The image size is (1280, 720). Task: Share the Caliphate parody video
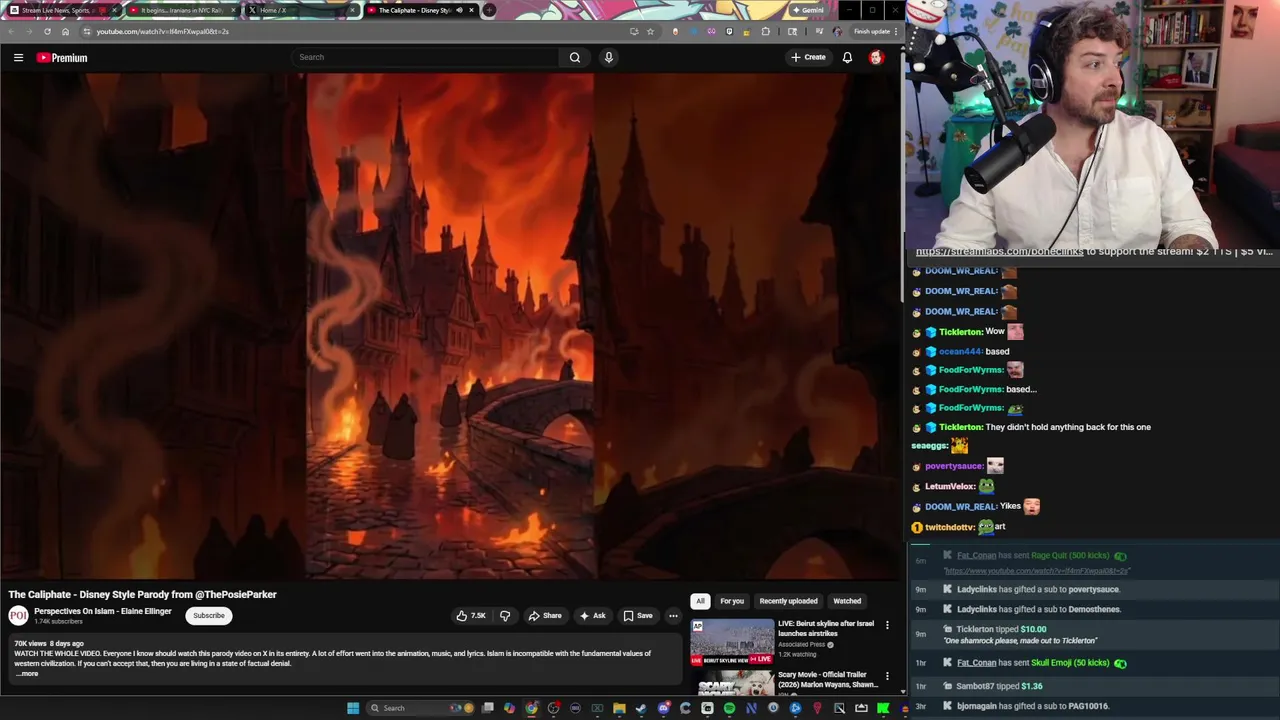pos(545,616)
